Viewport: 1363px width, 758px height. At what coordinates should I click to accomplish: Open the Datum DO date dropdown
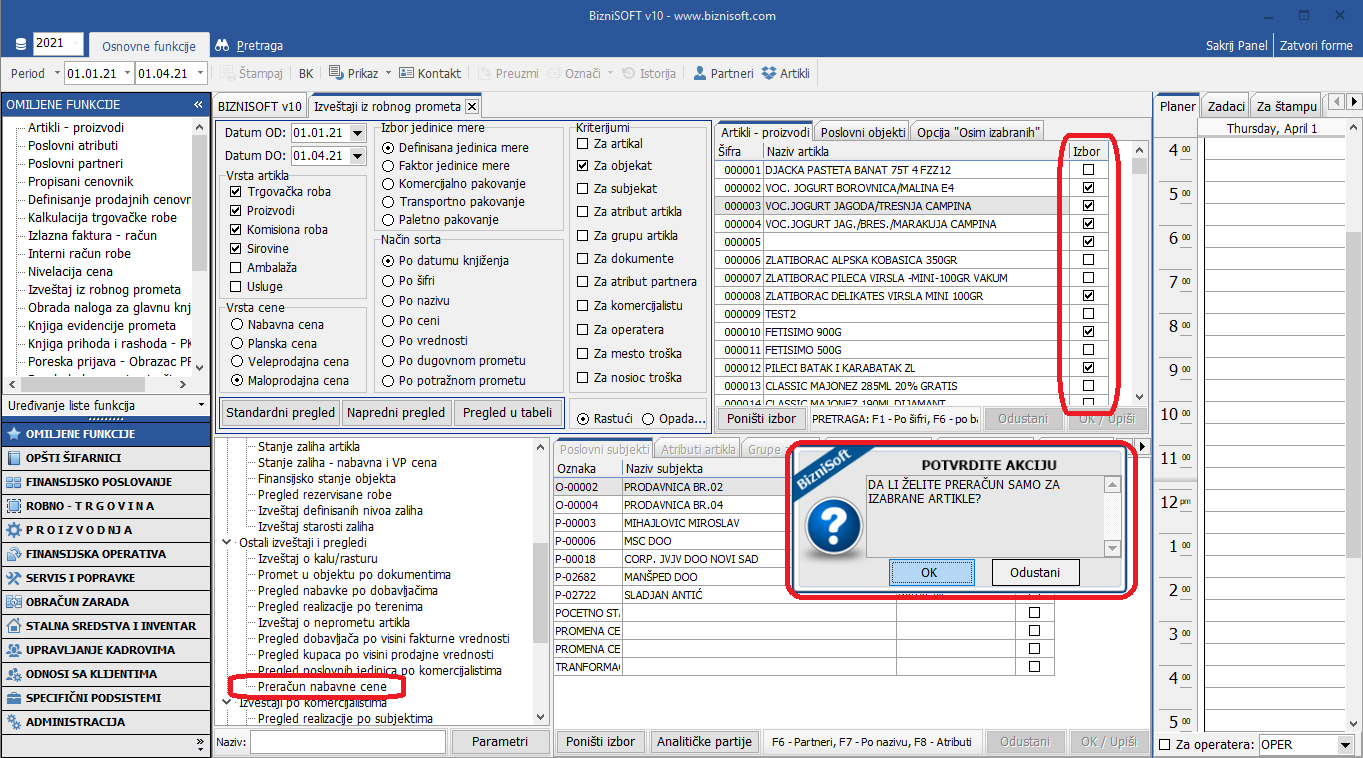(x=357, y=156)
